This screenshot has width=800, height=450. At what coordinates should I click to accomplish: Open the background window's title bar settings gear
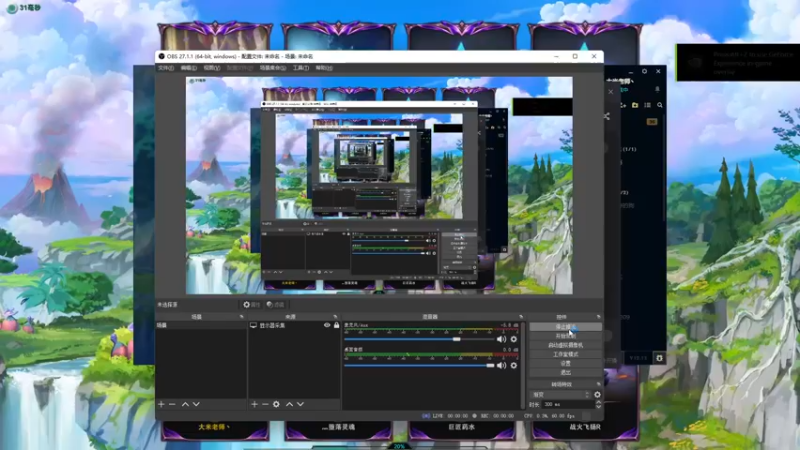644,71
